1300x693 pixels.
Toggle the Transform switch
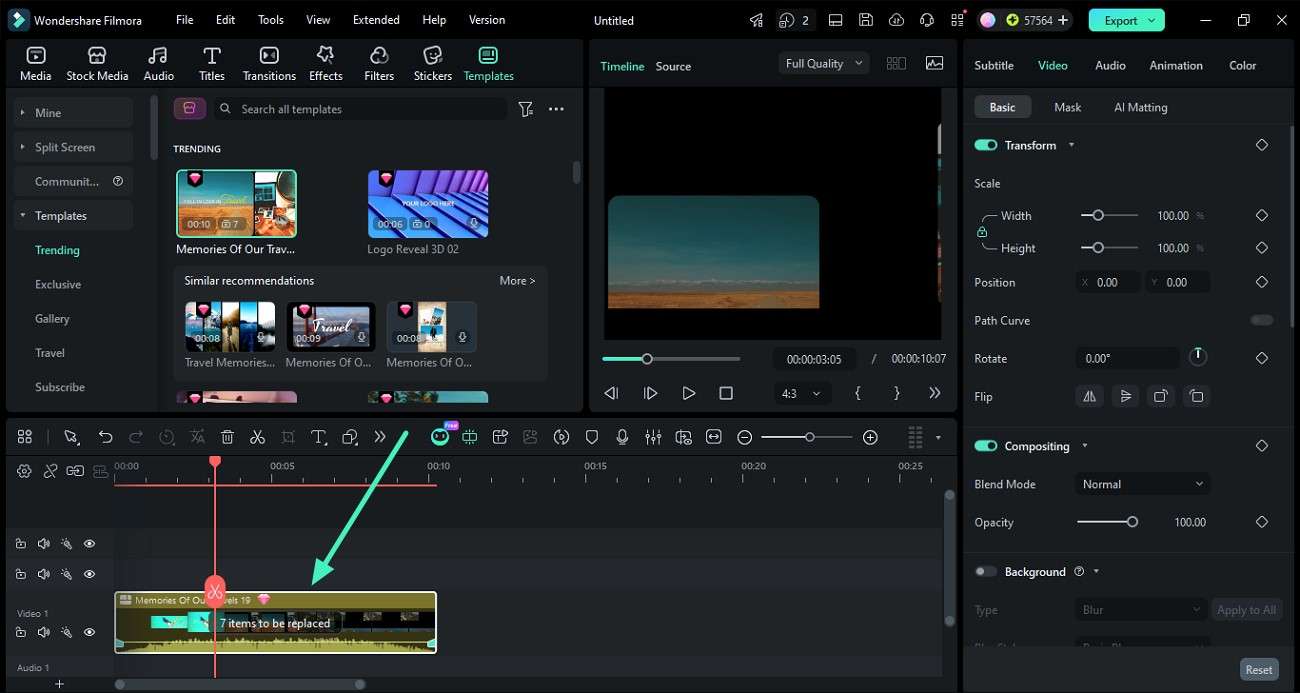(986, 145)
